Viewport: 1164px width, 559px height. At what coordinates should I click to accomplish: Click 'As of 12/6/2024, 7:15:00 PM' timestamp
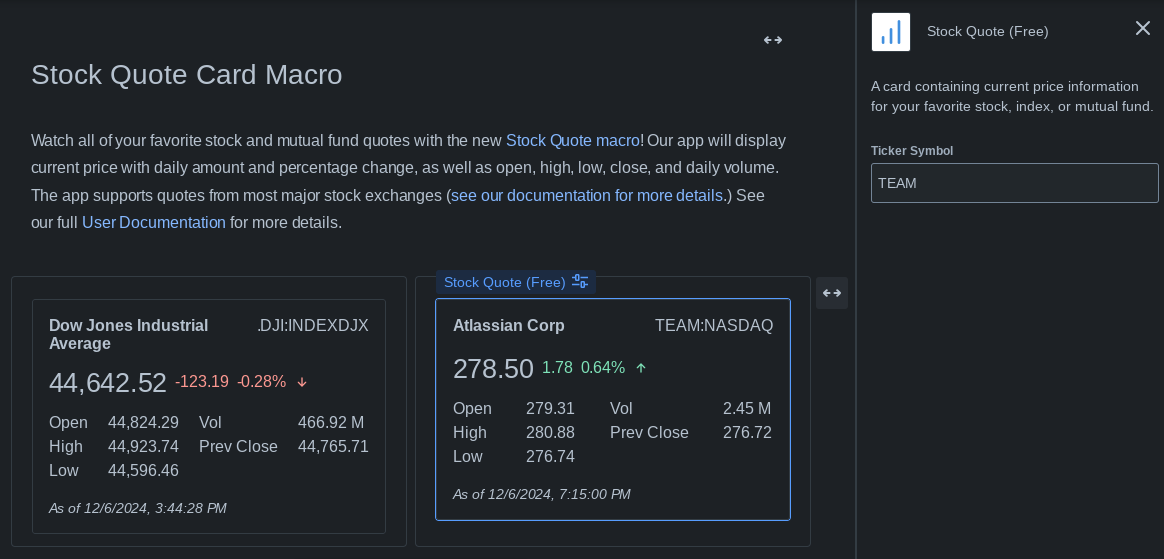[542, 494]
